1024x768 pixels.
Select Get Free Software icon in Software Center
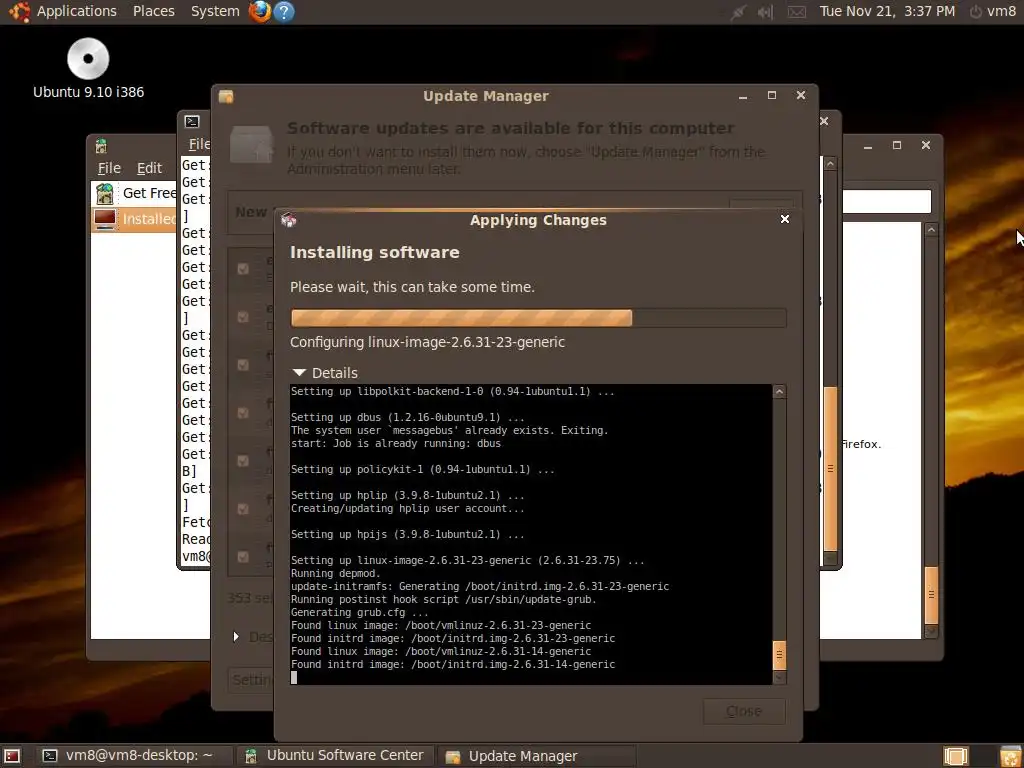click(x=104, y=193)
